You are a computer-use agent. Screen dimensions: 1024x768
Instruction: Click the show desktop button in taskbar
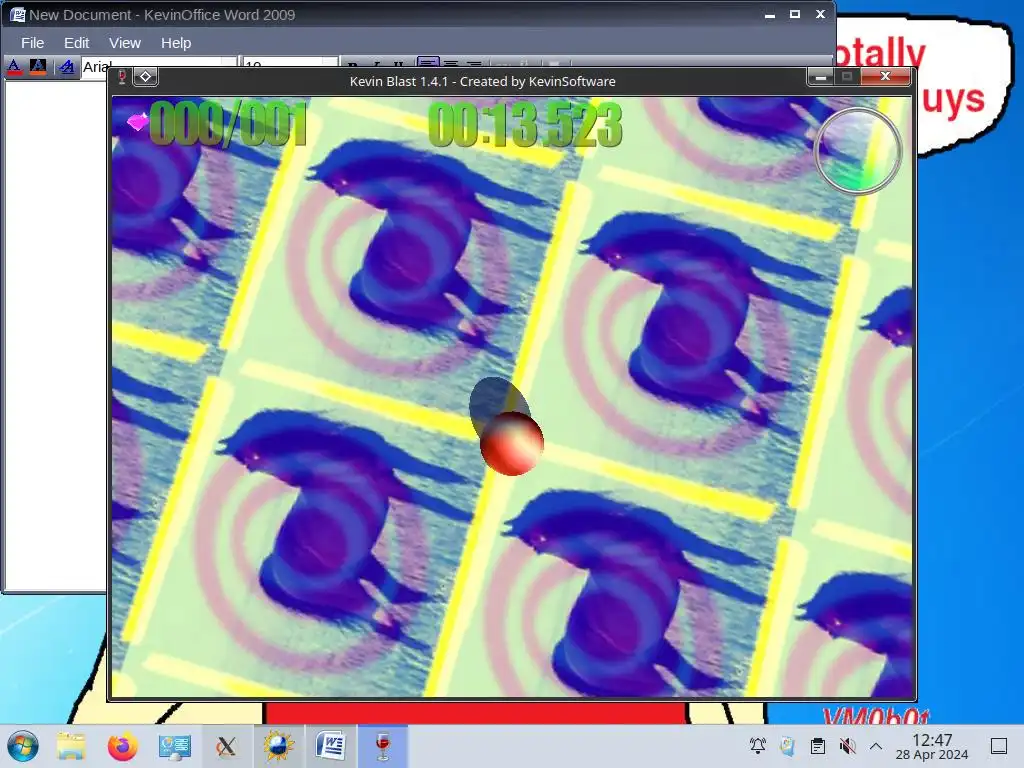[999, 746]
